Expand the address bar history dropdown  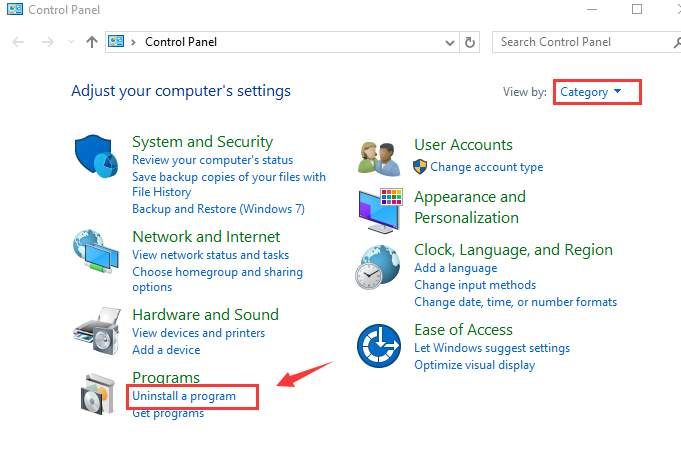[x=450, y=42]
